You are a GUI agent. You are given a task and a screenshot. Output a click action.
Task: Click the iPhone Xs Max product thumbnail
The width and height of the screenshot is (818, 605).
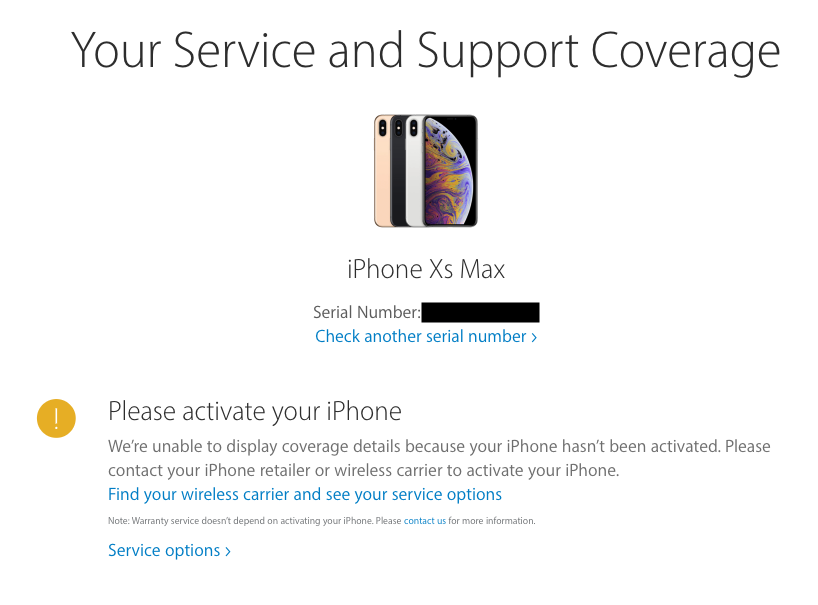point(426,171)
